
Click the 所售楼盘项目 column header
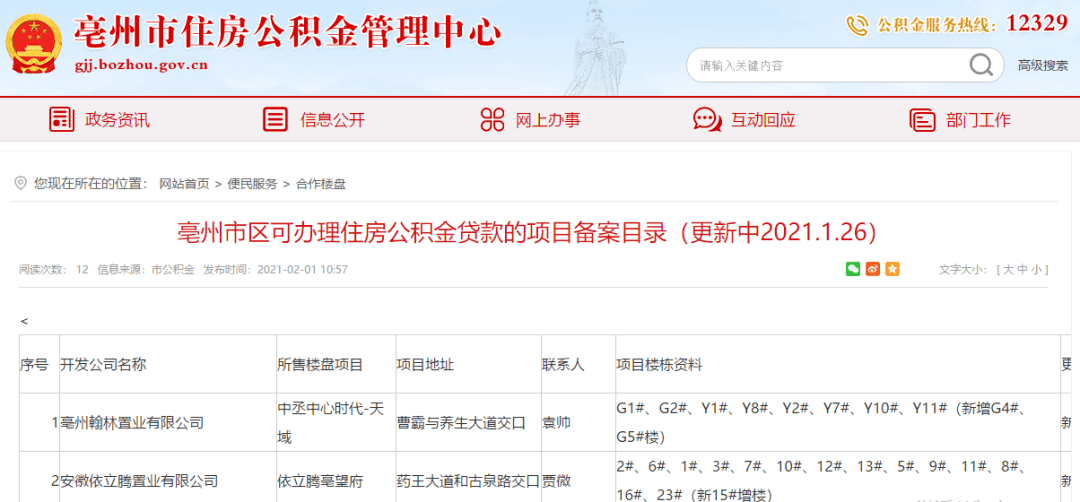tap(320, 364)
